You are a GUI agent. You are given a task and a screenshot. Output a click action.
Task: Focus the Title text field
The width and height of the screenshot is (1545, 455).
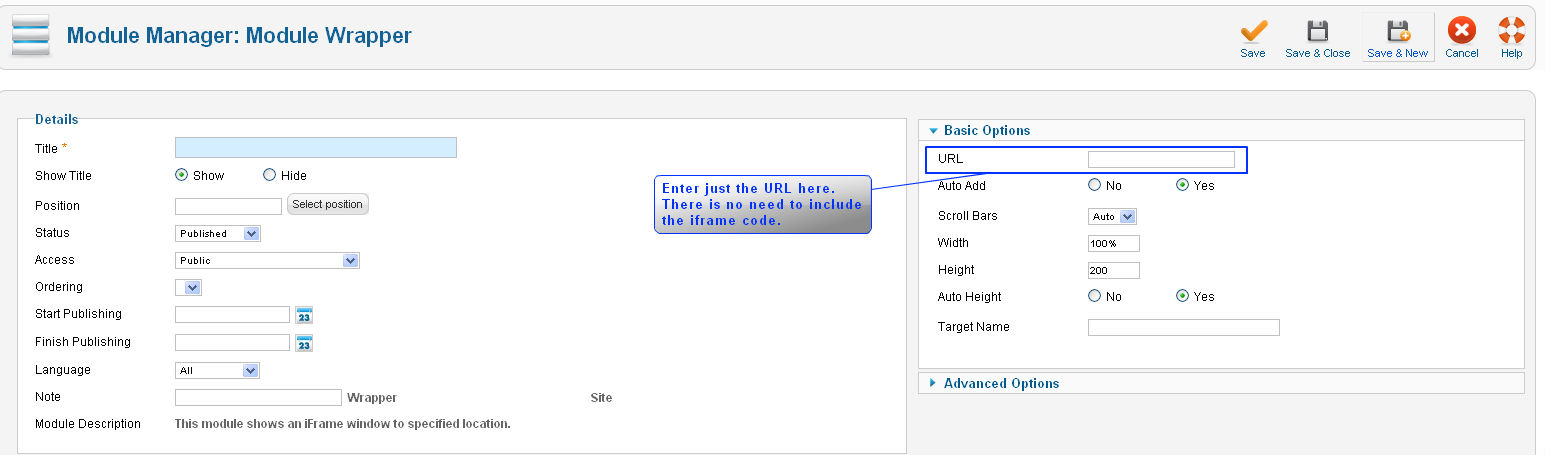click(316, 148)
